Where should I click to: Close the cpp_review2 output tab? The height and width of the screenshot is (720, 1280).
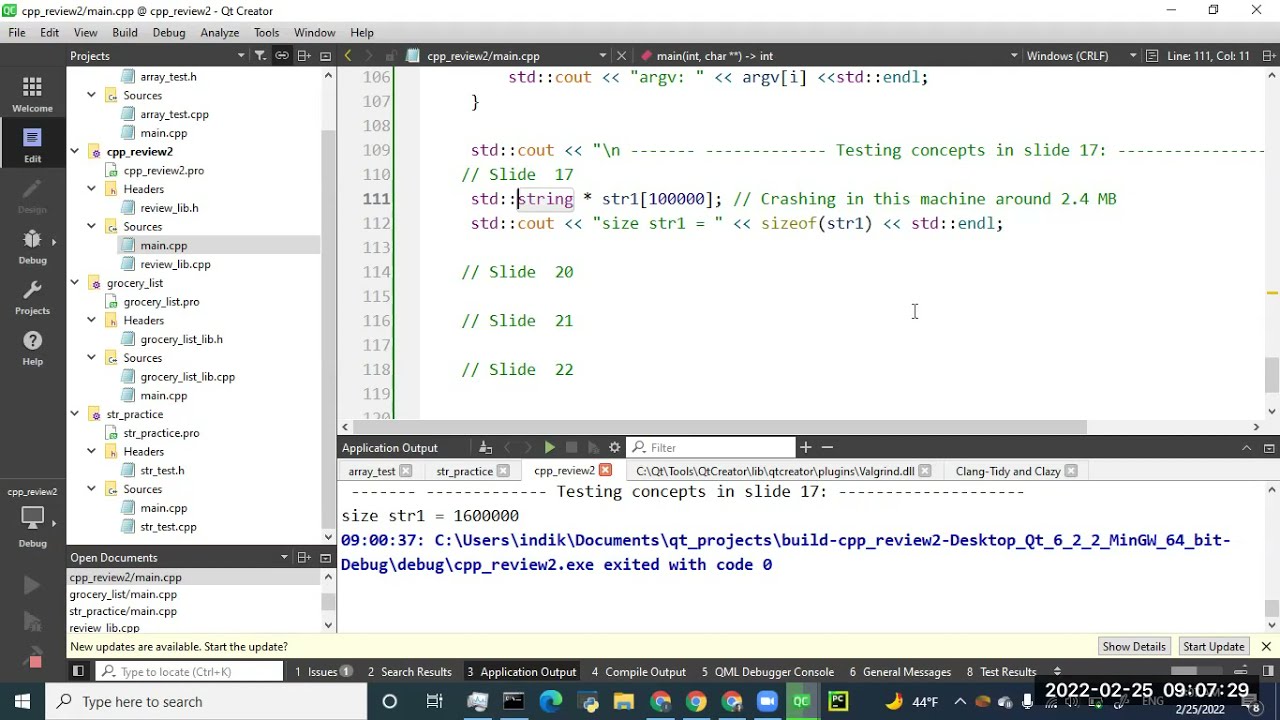[x=604, y=471]
